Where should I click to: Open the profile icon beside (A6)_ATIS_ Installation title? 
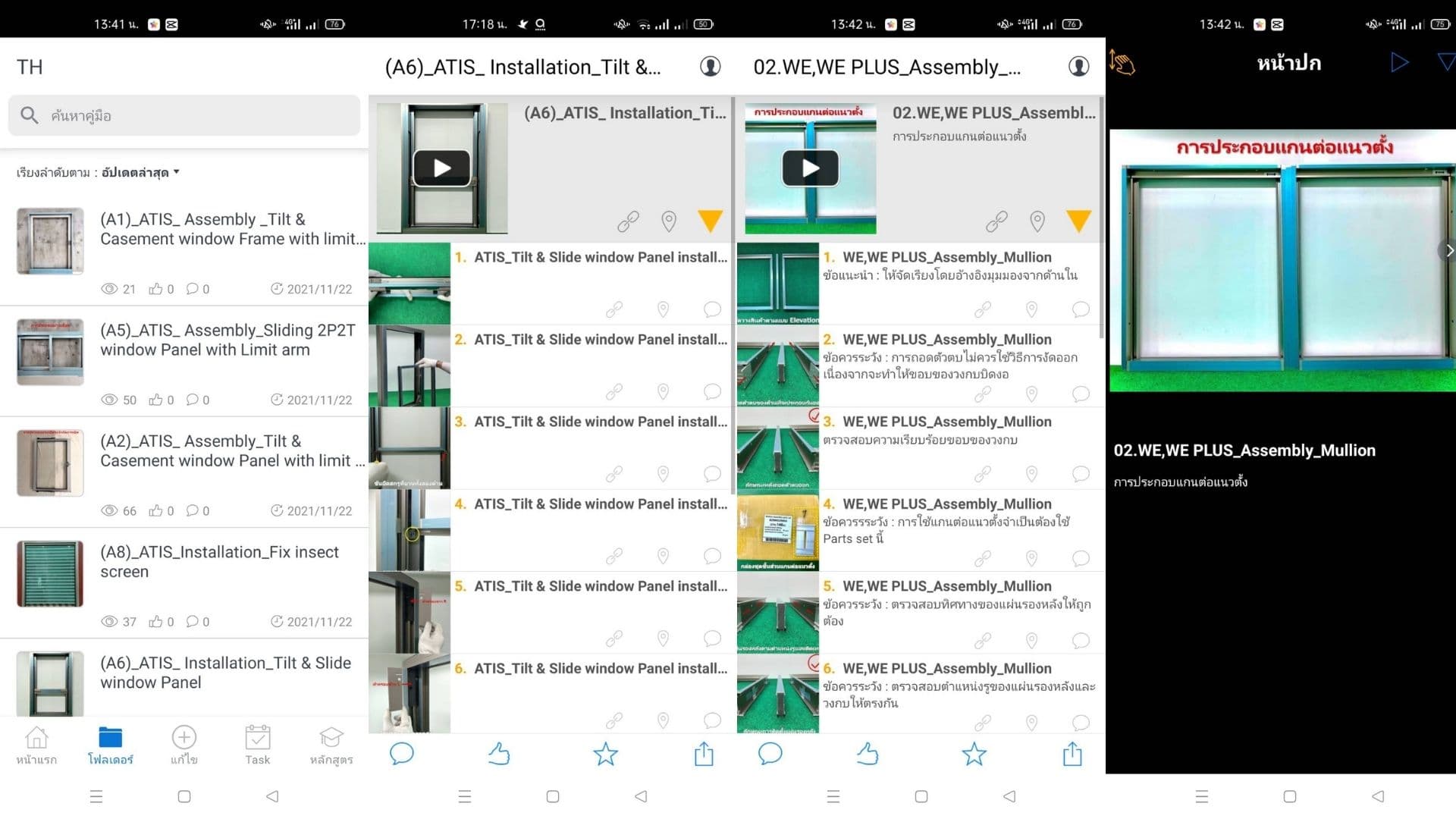(710, 67)
